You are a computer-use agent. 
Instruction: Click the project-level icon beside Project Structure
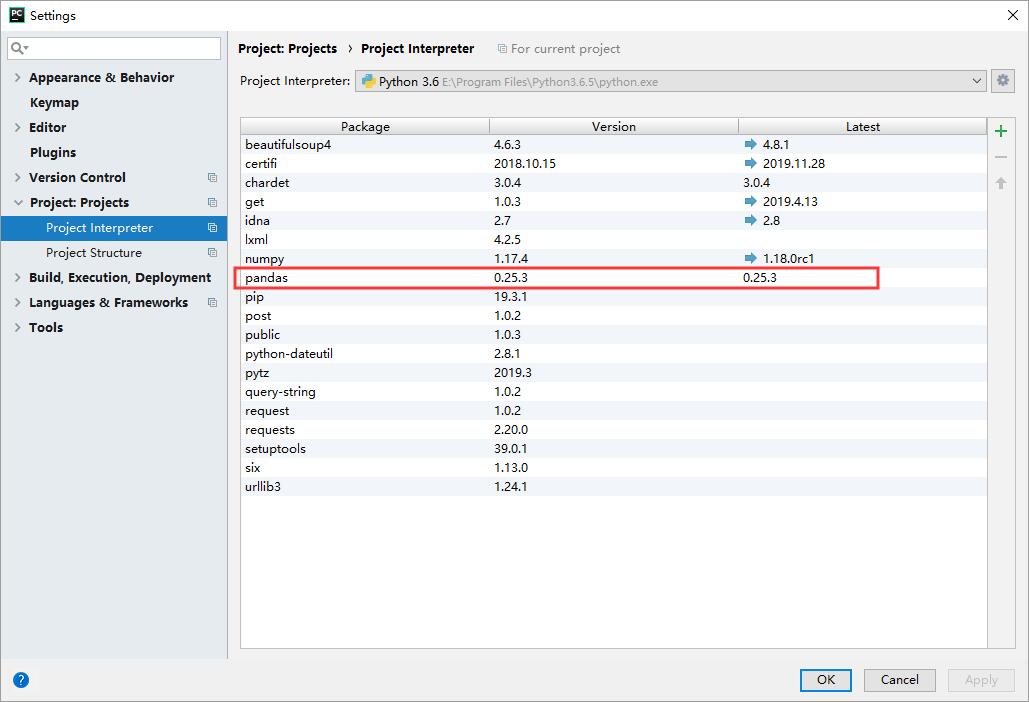(212, 253)
